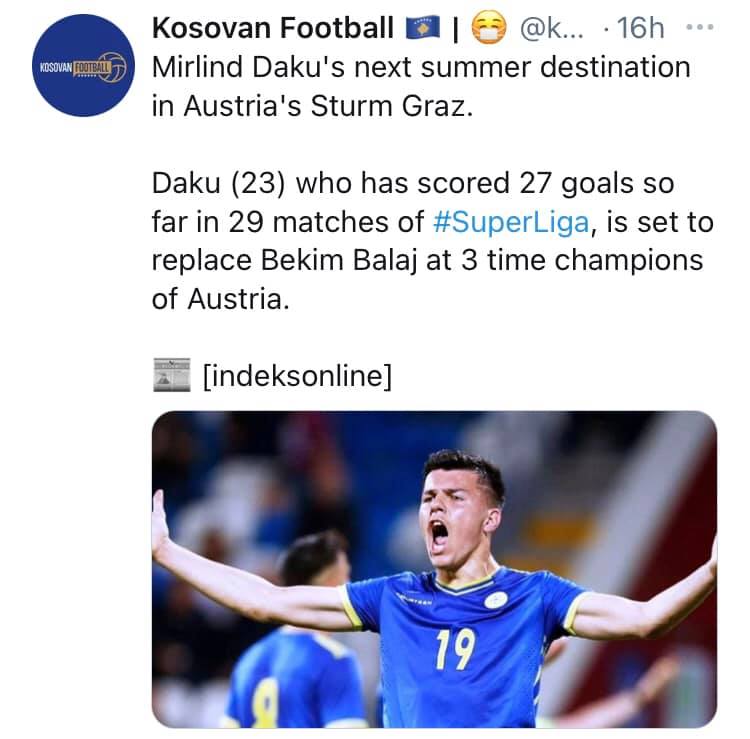This screenshot has width=750, height=739.
Task: Open the attached photo of player 19
Action: click(434, 569)
